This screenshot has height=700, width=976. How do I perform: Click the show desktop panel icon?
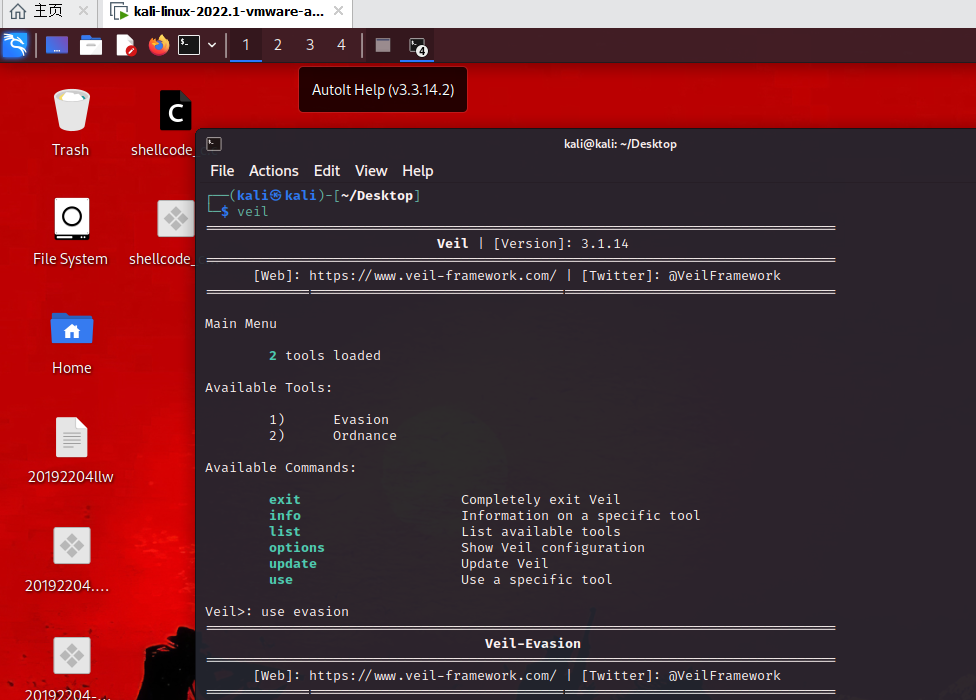pos(57,45)
